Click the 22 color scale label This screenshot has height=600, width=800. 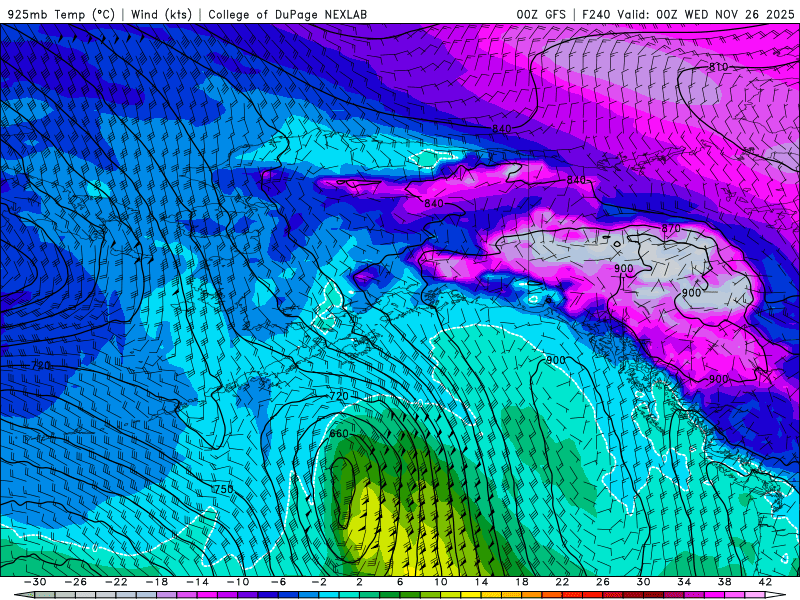(x=562, y=582)
